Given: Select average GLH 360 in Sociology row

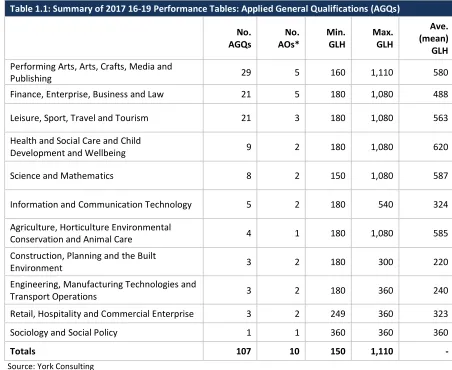Looking at the screenshot, I should click(440, 332).
